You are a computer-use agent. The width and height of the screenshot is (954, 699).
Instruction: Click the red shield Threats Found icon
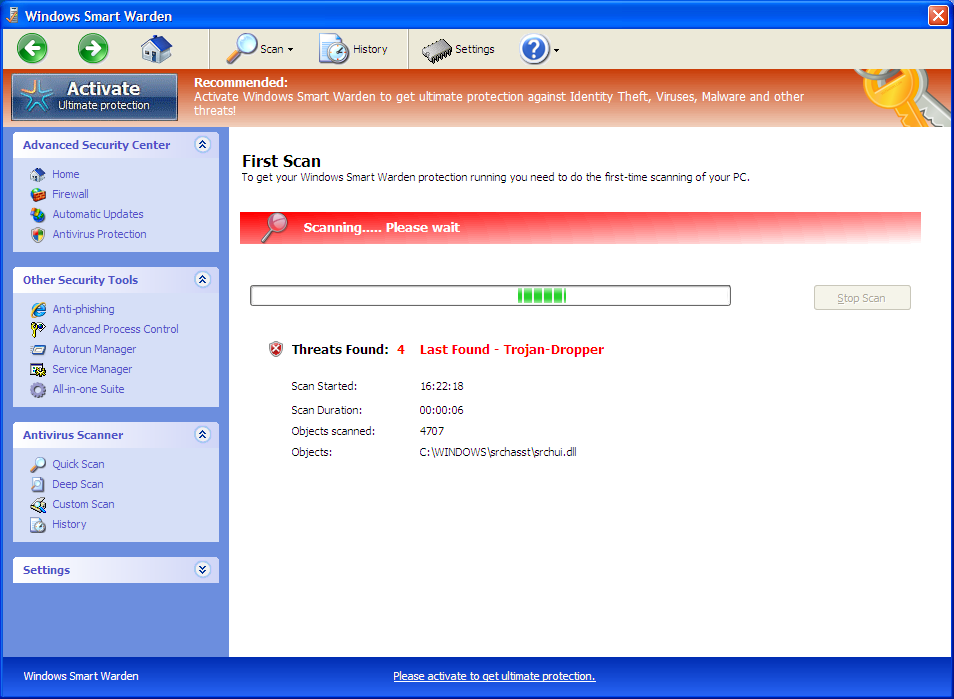(276, 349)
